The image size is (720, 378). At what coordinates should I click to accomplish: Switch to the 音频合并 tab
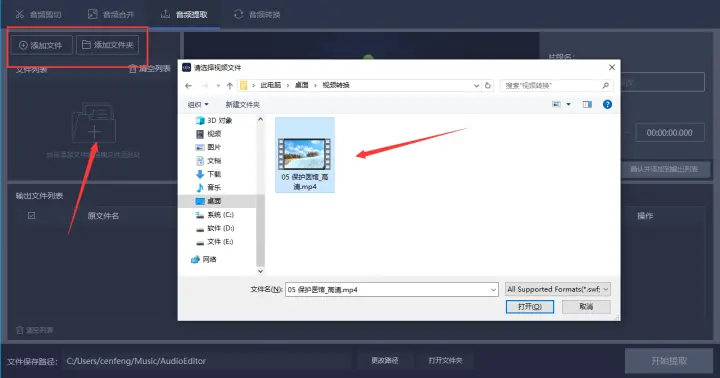tap(111, 15)
